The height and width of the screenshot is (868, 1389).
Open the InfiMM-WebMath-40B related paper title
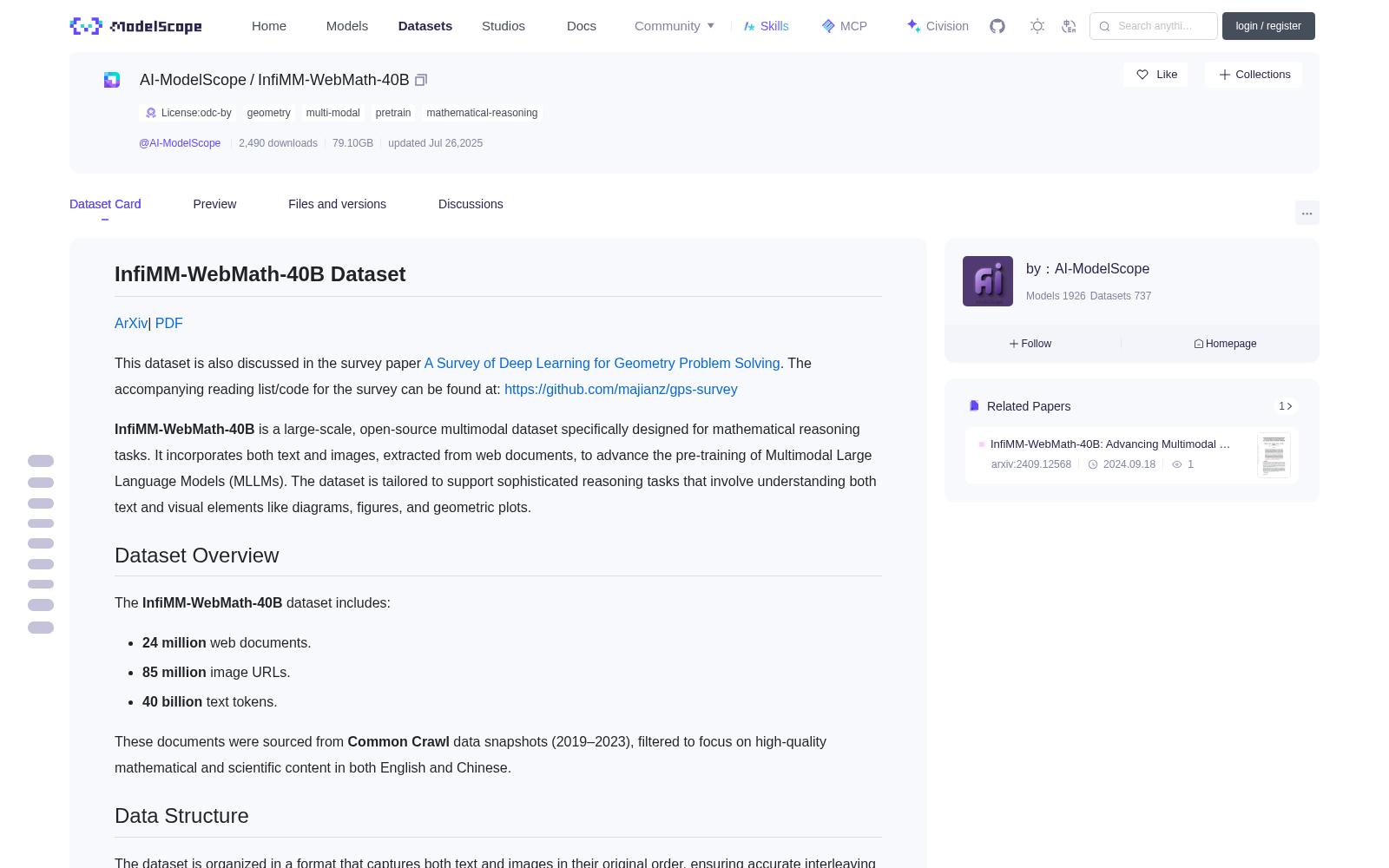coord(1109,444)
